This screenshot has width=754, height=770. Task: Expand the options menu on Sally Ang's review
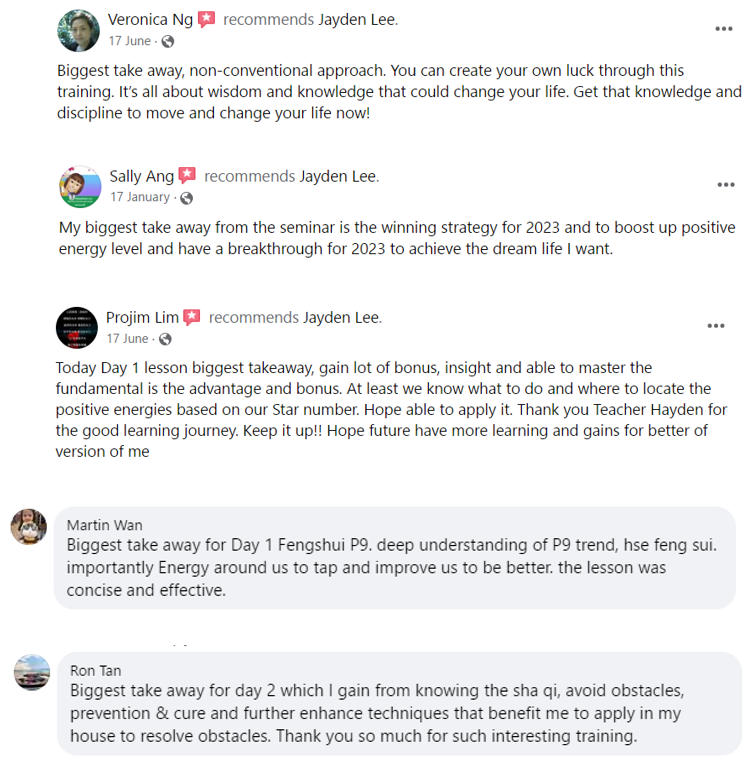(726, 185)
